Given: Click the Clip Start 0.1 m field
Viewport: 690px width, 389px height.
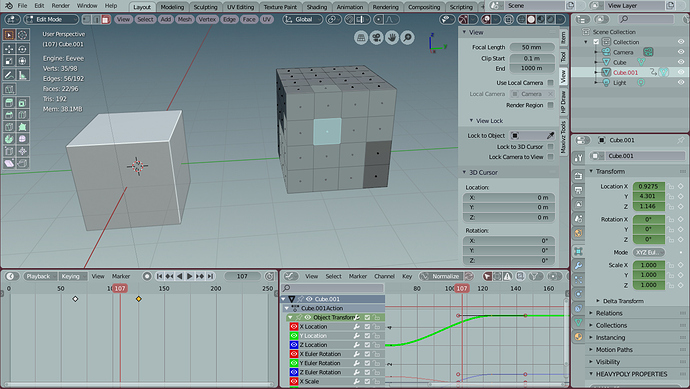Looking at the screenshot, I should pos(532,58).
